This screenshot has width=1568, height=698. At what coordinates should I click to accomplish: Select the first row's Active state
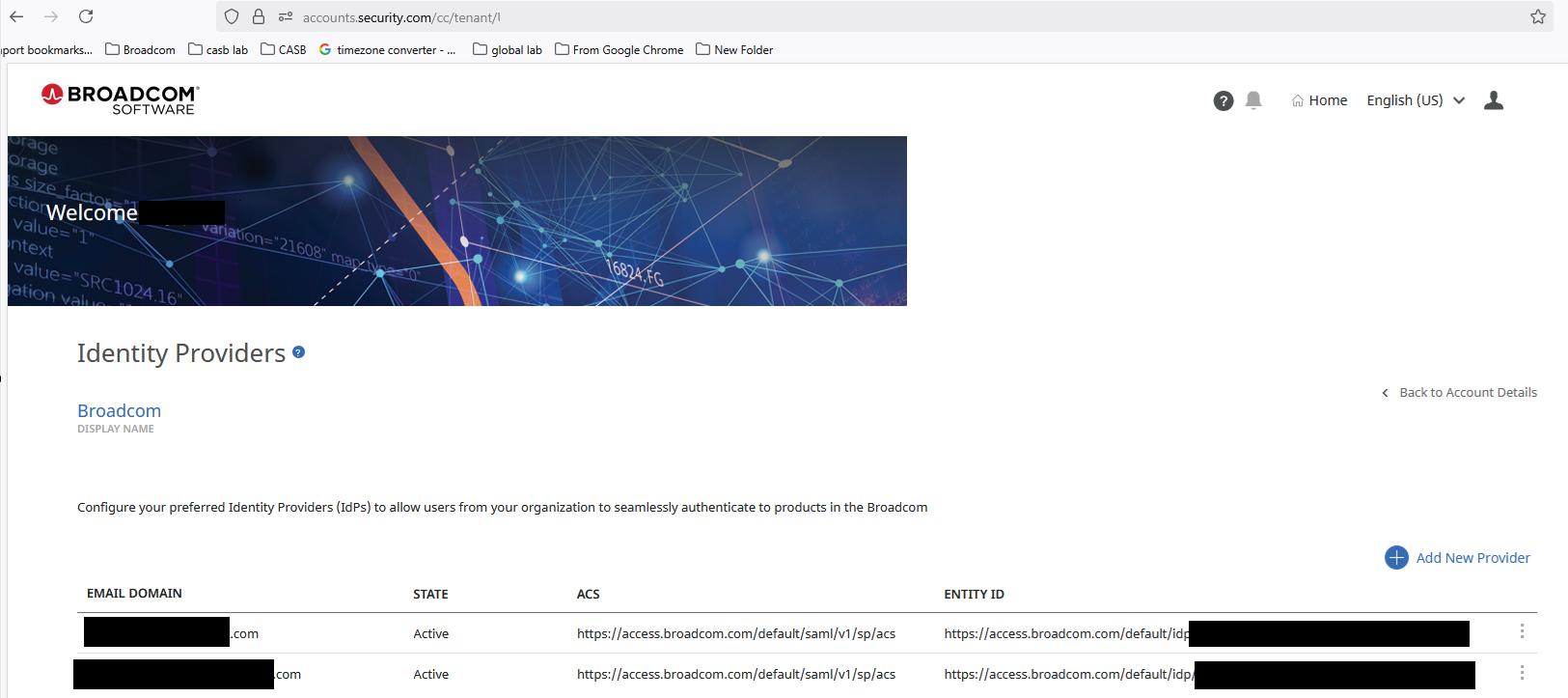[x=431, y=634]
